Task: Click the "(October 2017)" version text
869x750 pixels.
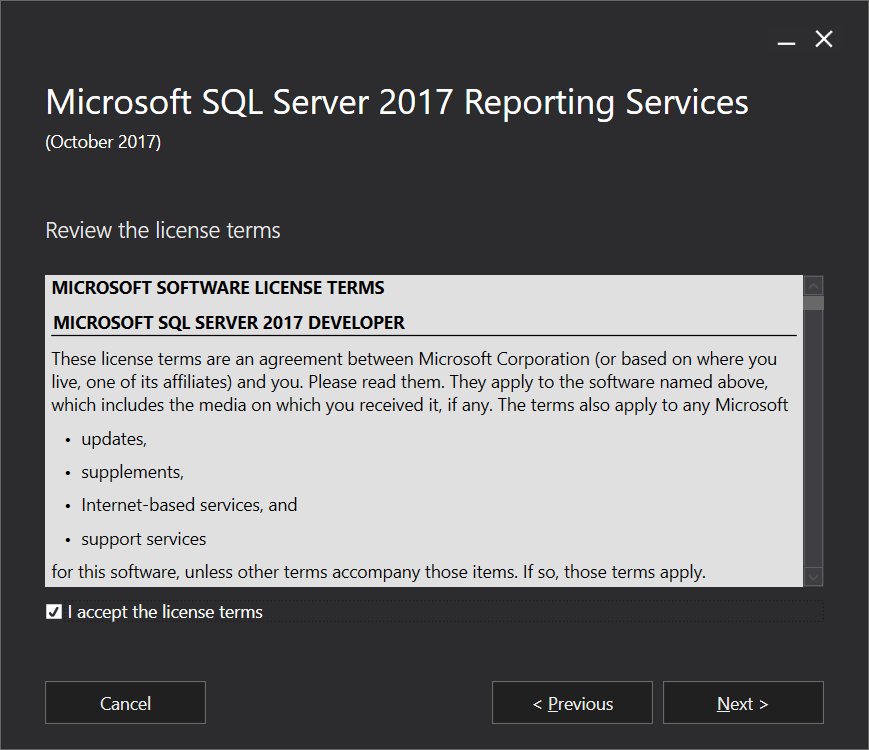Action: pos(103,142)
